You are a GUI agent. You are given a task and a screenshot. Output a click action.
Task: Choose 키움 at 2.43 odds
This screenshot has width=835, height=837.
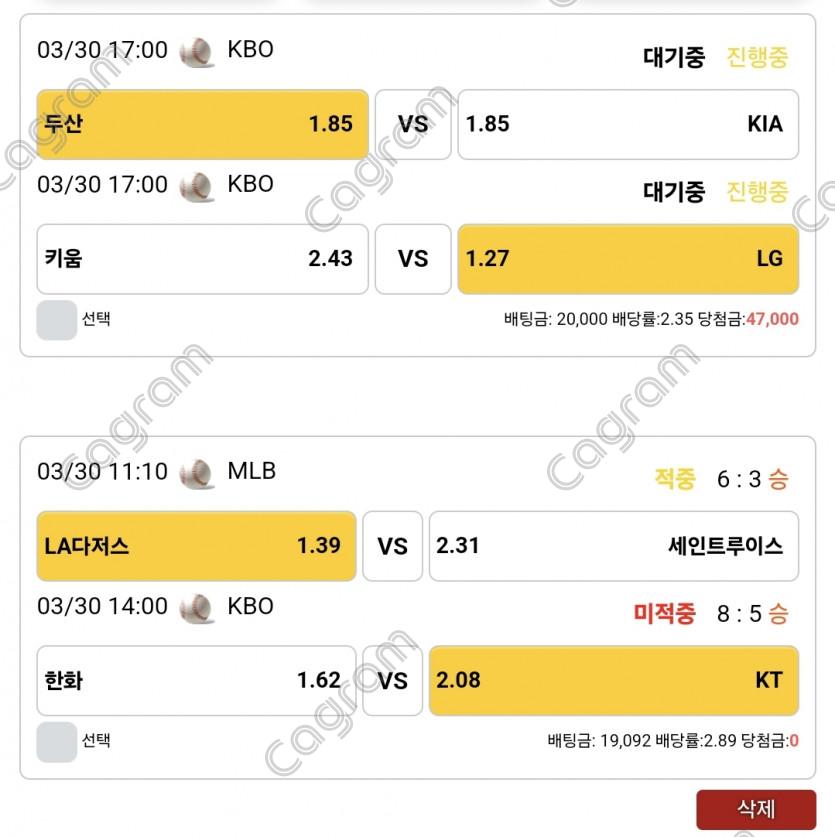coord(202,258)
